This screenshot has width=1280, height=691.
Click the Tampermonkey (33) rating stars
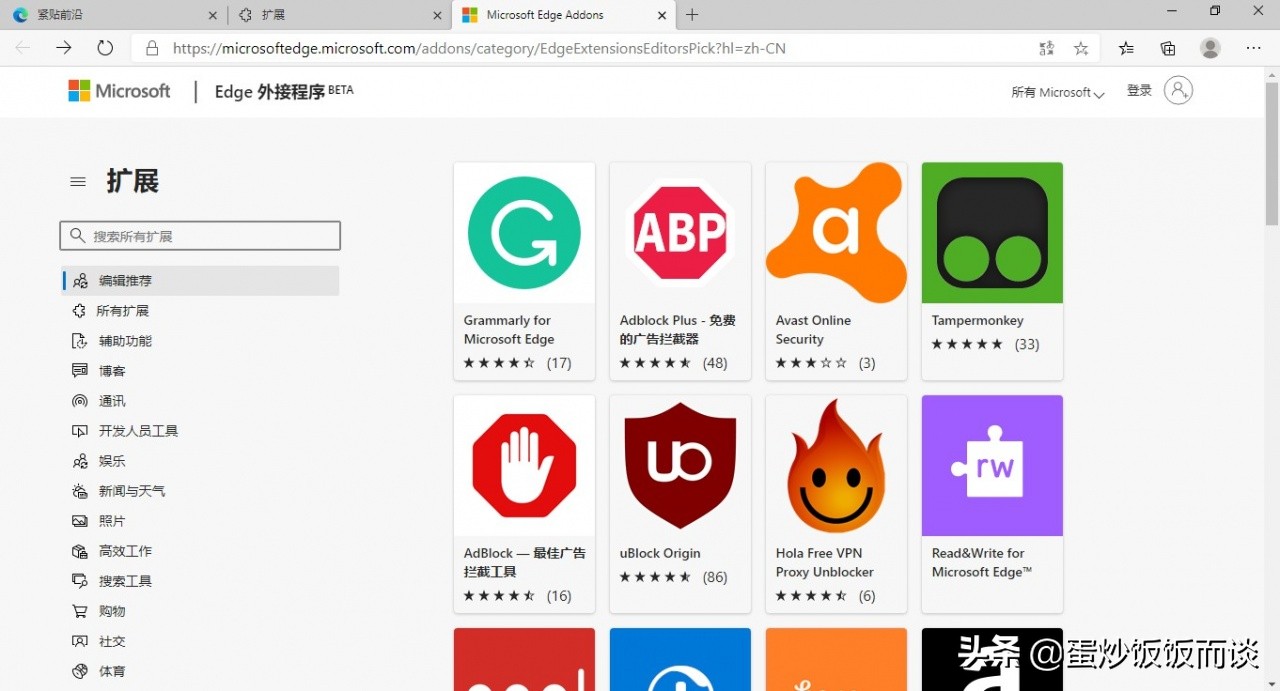tap(967, 344)
